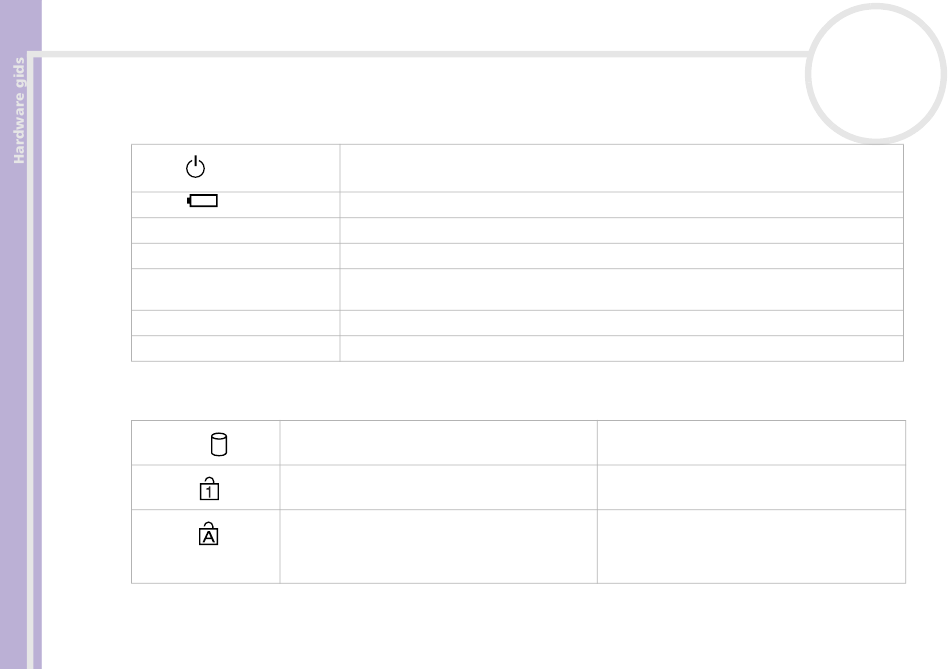950x669 pixels.
Task: Click the middle cell in the Caps Lock row
Action: coord(439,547)
